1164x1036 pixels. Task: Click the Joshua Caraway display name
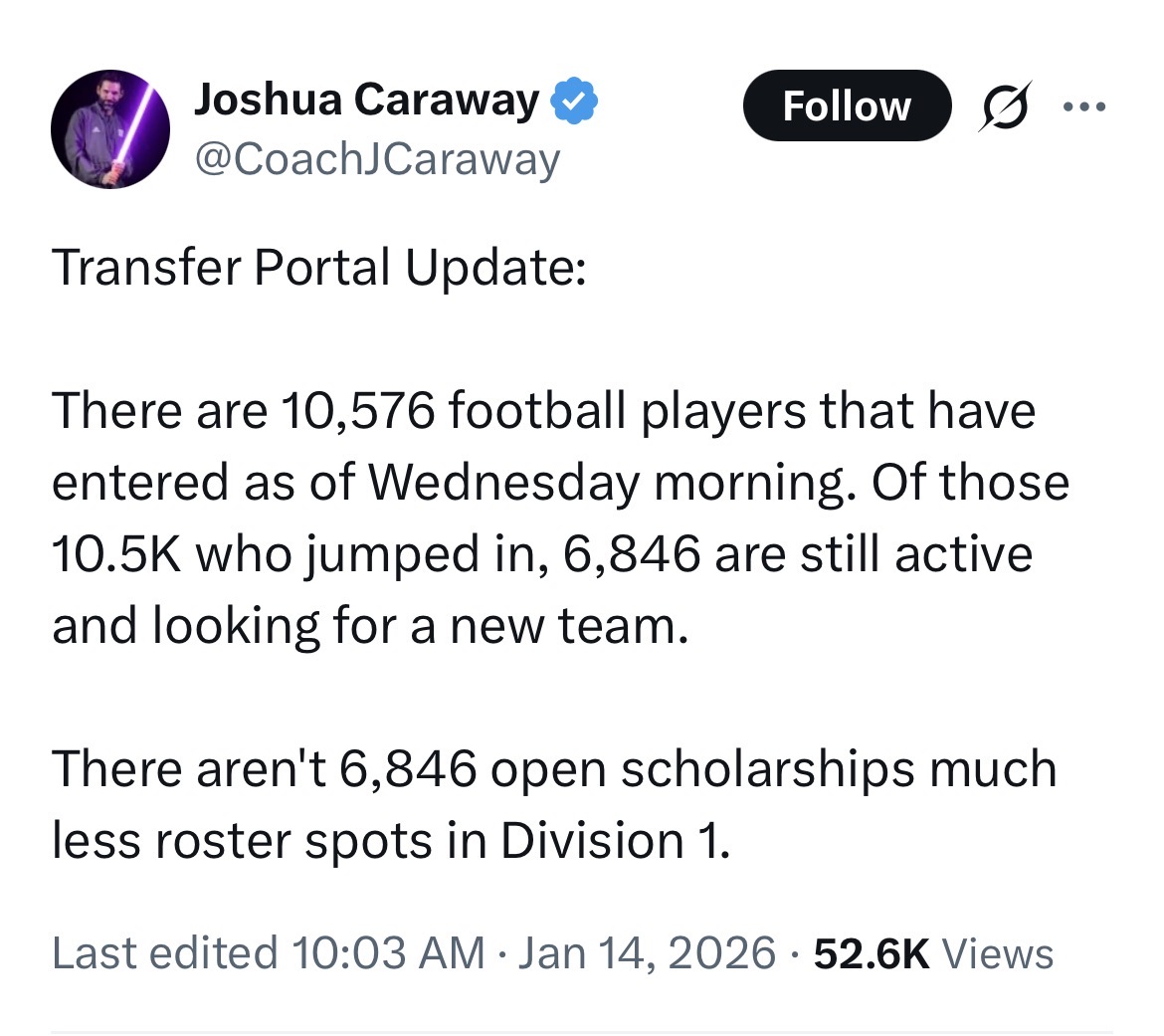(x=366, y=100)
